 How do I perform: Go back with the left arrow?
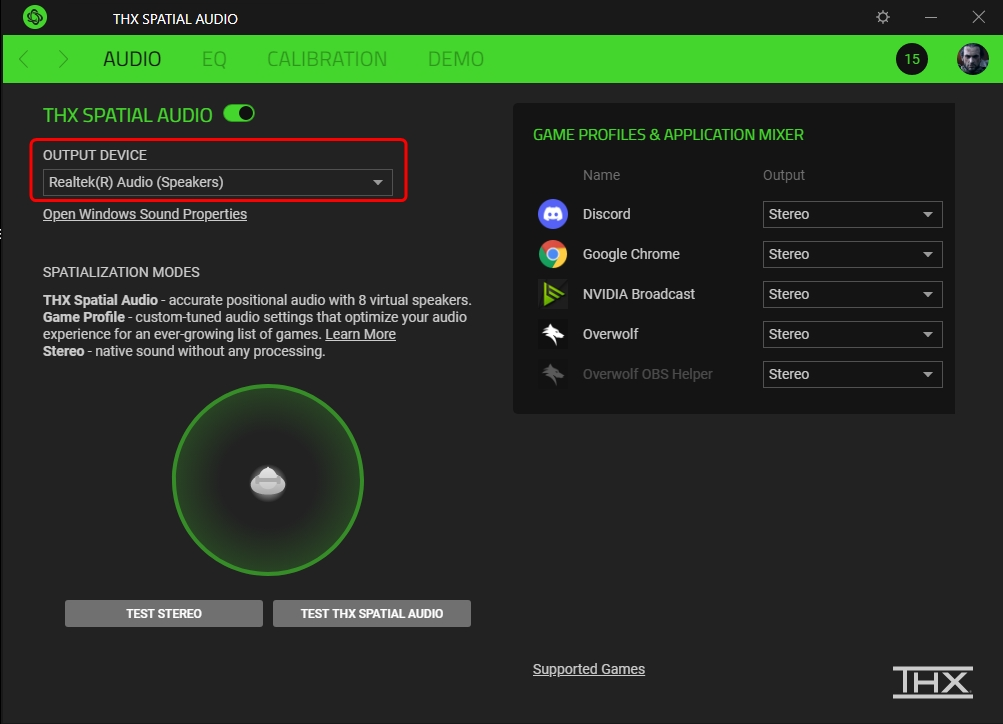24,59
